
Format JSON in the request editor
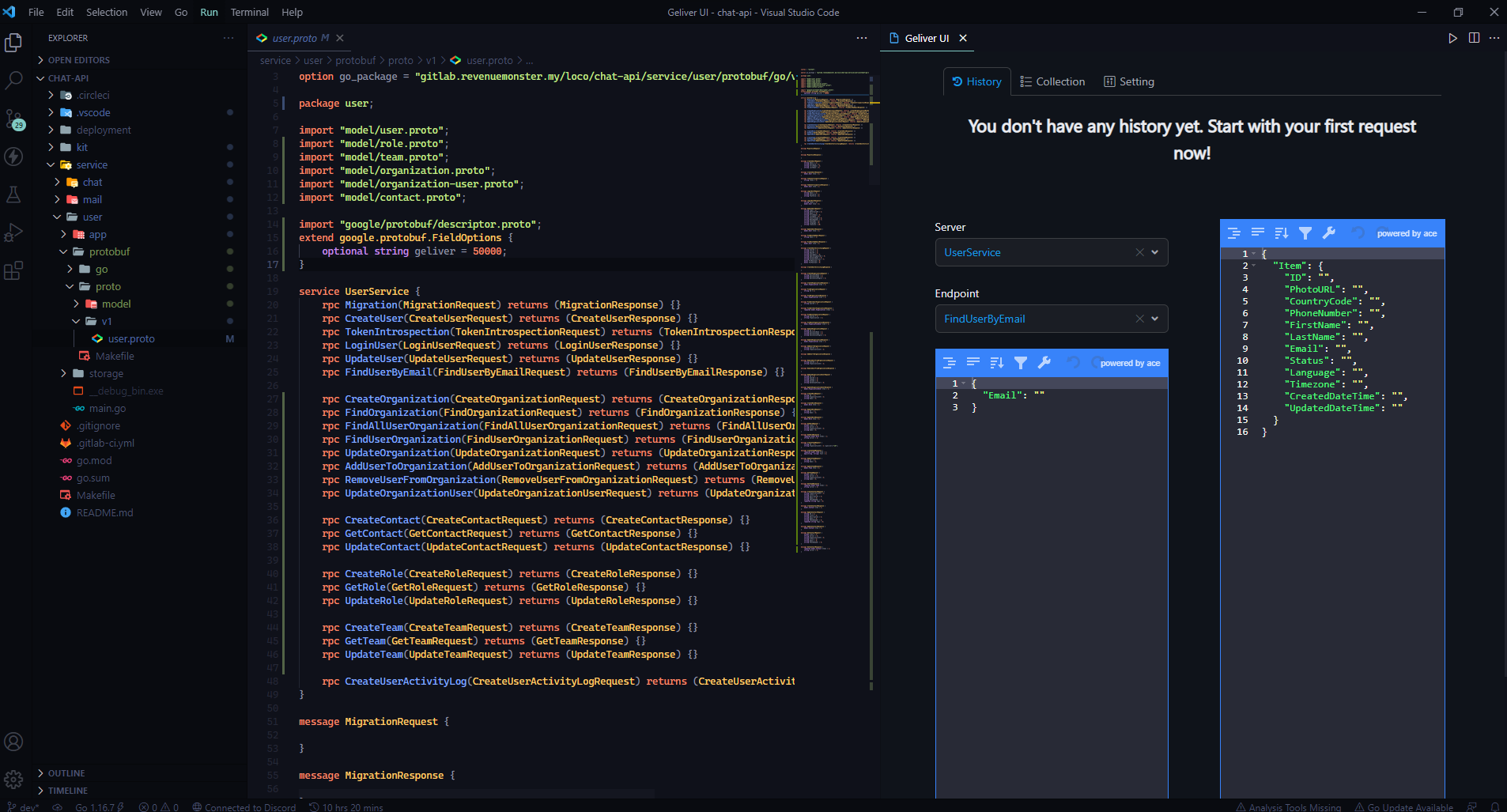[x=950, y=363]
